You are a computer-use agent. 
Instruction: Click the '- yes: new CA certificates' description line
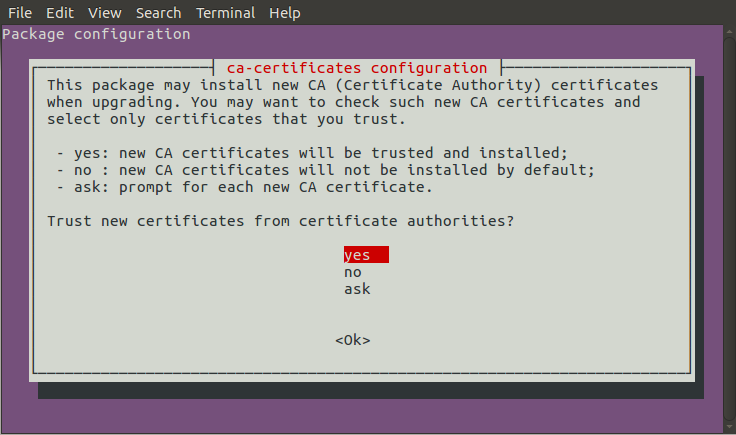pos(312,153)
